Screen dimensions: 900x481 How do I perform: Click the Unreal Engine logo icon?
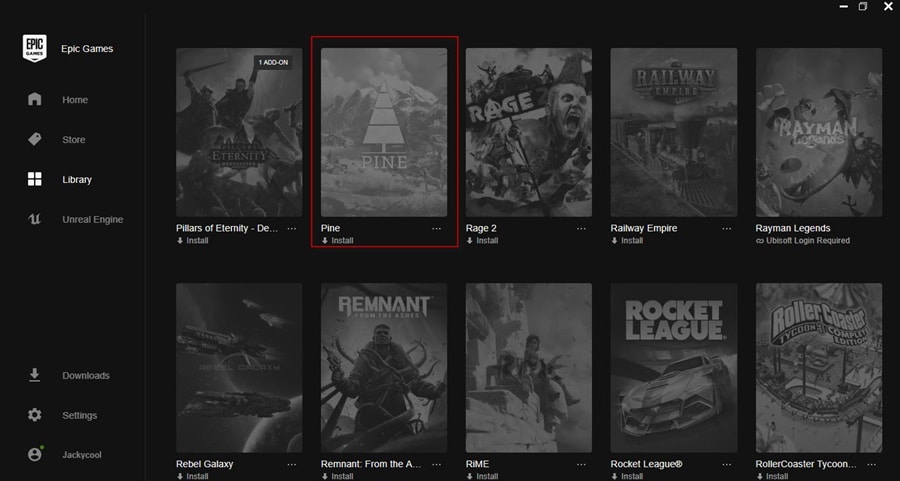34,219
